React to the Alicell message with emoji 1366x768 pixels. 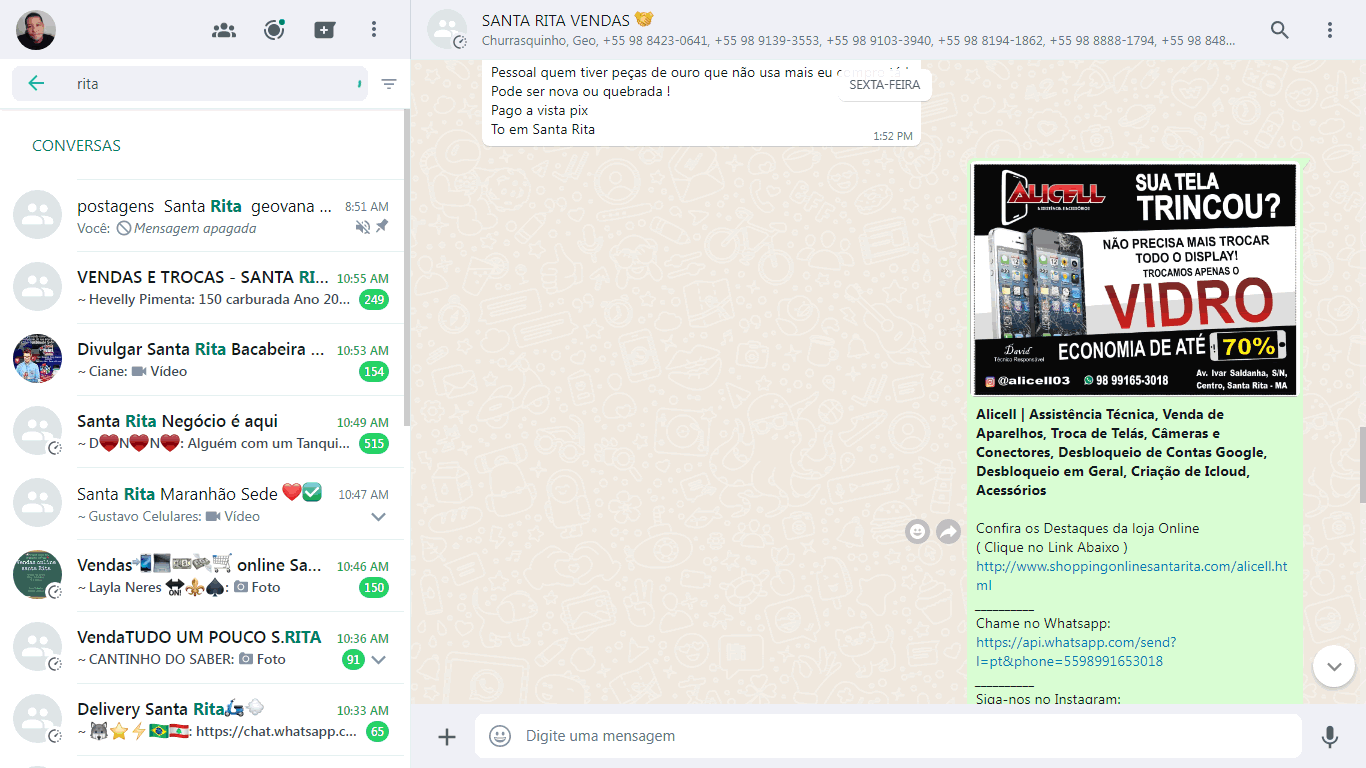[x=917, y=532]
